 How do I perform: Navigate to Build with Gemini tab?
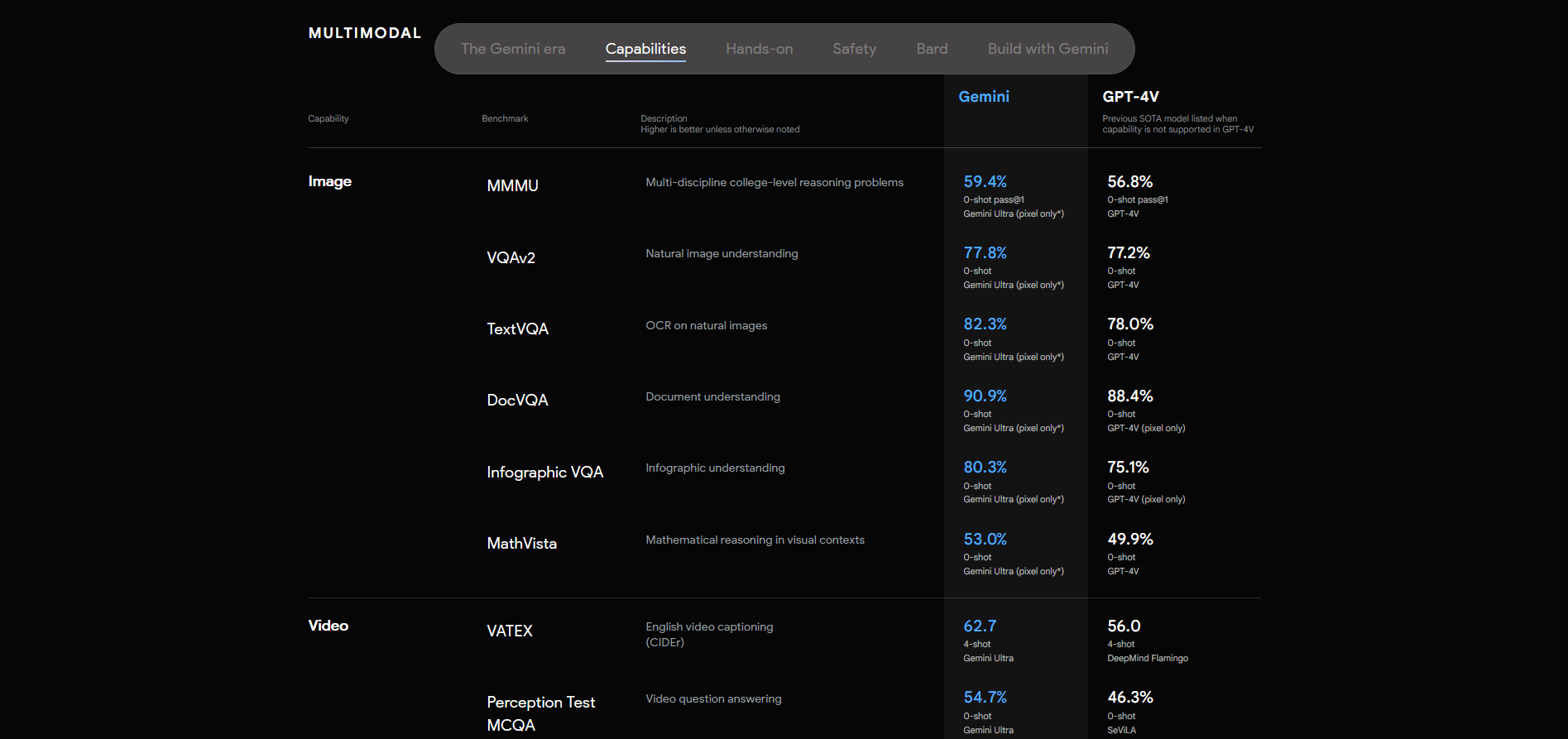1048,49
